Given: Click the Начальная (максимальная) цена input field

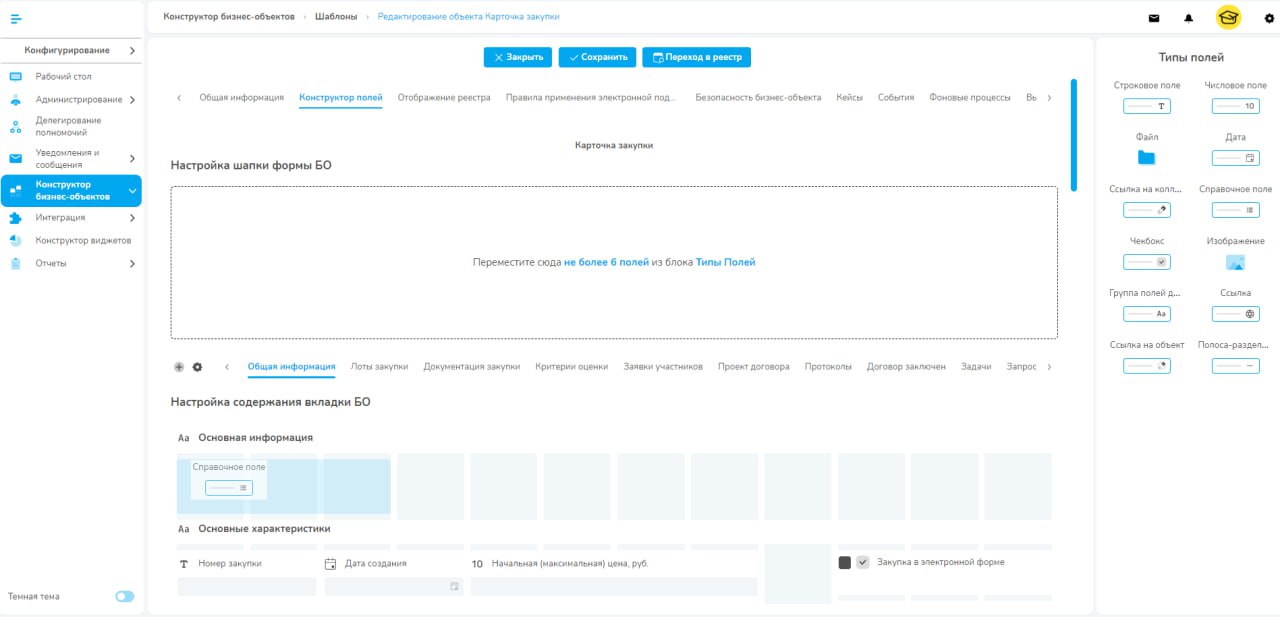Looking at the screenshot, I should 614,587.
